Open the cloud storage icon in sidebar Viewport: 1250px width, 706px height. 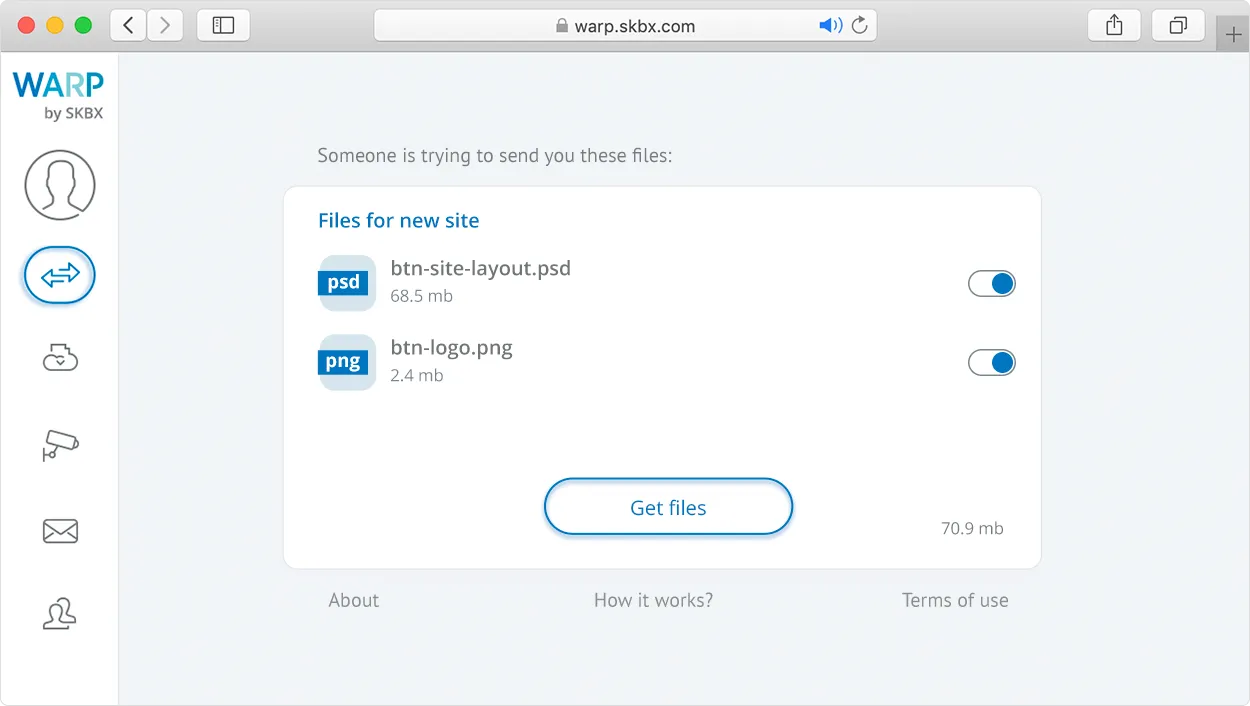click(60, 357)
